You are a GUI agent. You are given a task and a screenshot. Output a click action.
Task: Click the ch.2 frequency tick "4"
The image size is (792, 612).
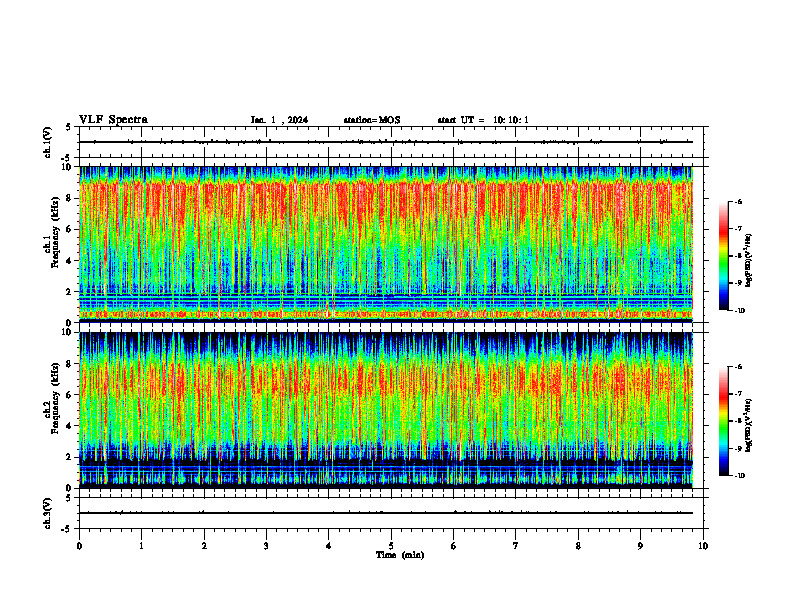(x=69, y=426)
